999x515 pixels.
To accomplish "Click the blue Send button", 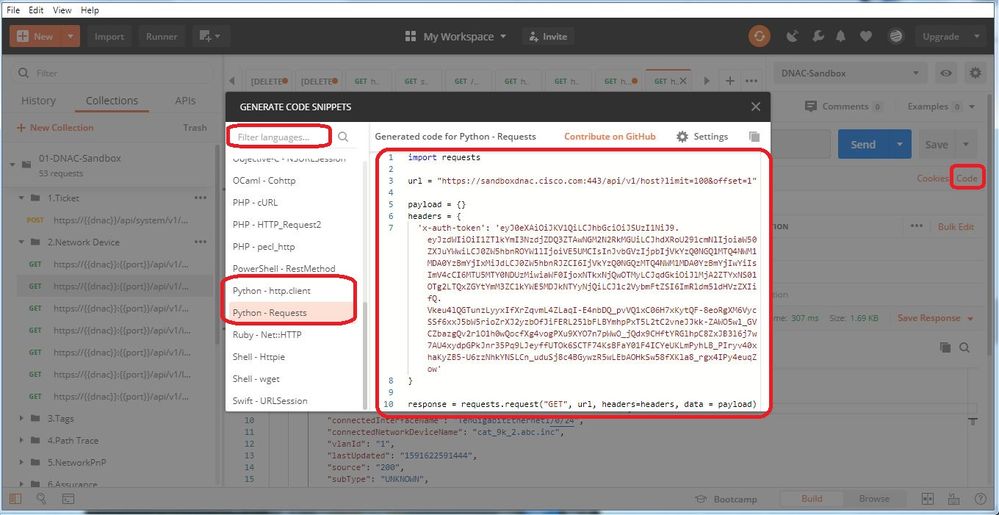I will [863, 144].
